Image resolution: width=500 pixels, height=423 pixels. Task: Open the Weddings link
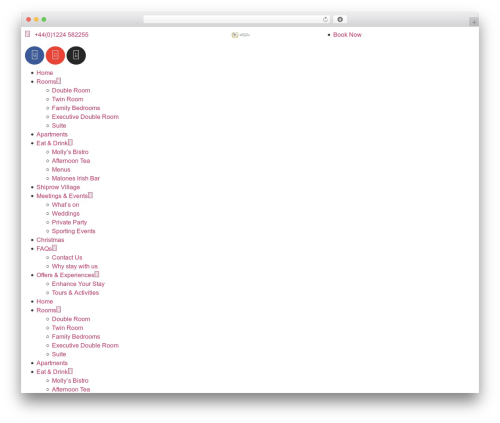[66, 214]
